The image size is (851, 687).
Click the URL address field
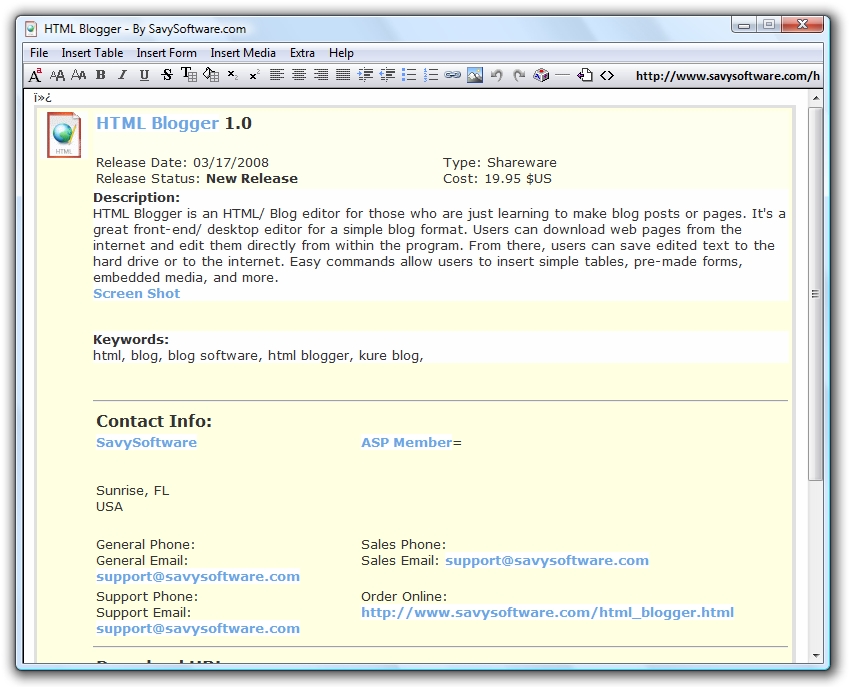coord(726,75)
